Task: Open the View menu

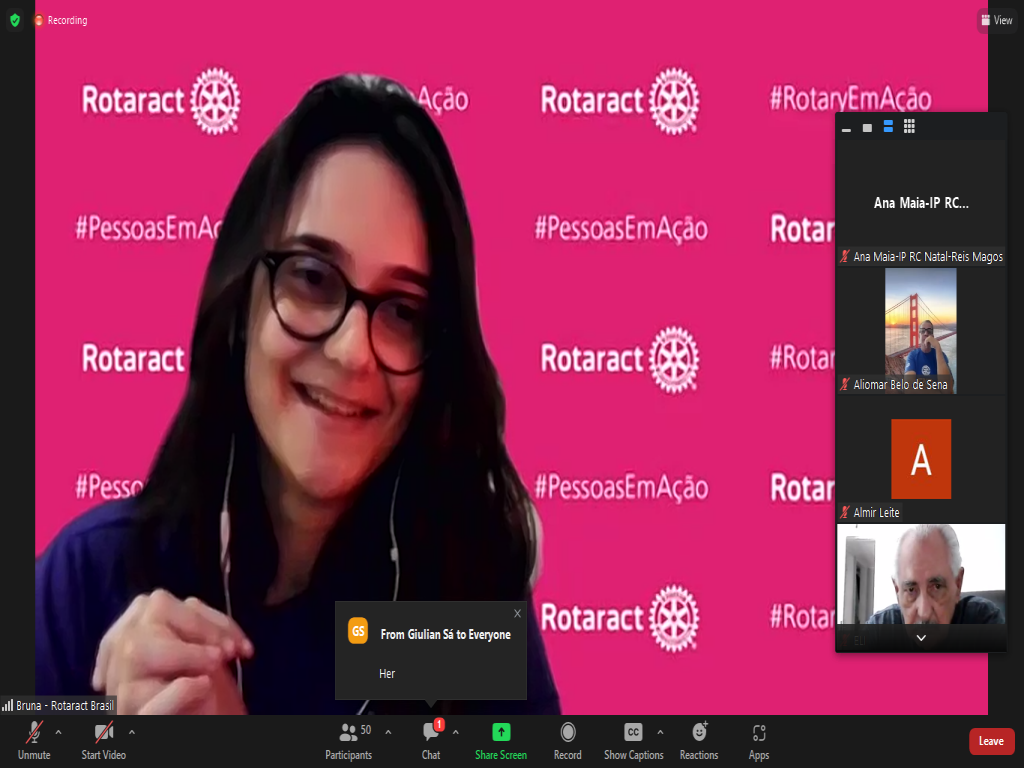Action: pyautogui.click(x=997, y=20)
